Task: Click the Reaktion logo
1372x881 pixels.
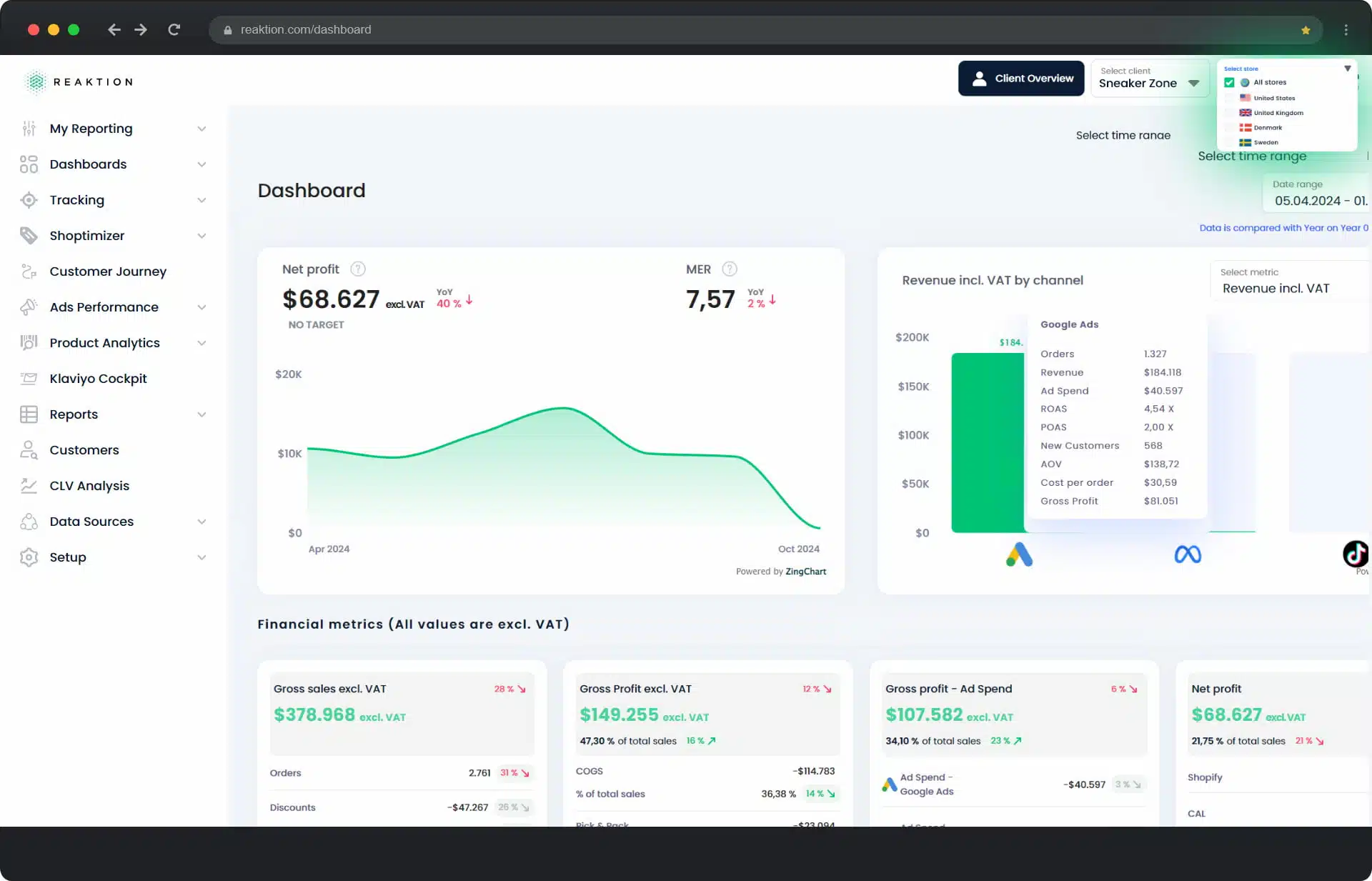Action: (x=78, y=82)
